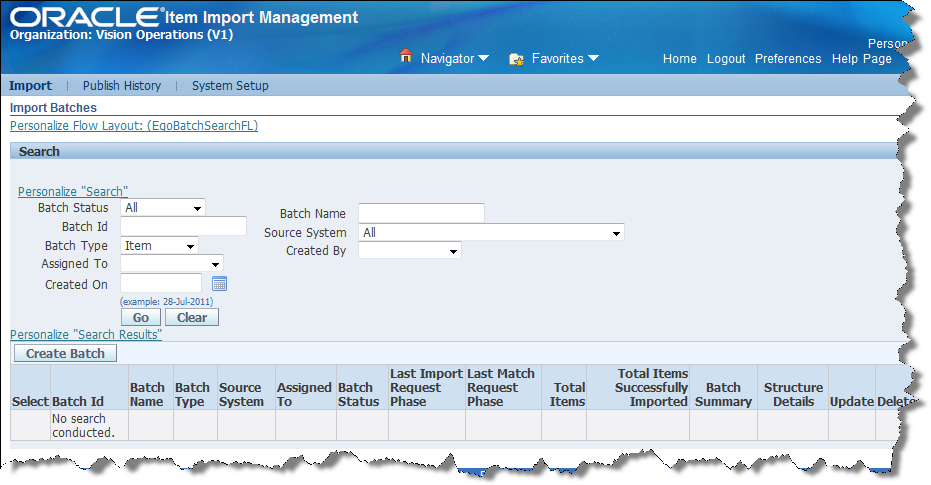Click Personalize "Search" link
The width and height of the screenshot is (931, 485).
[73, 192]
